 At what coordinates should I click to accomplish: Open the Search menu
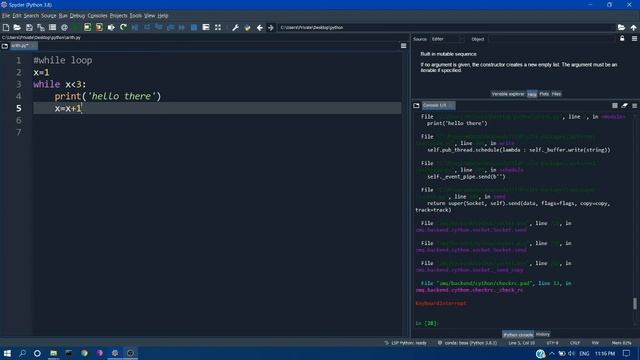31,16
